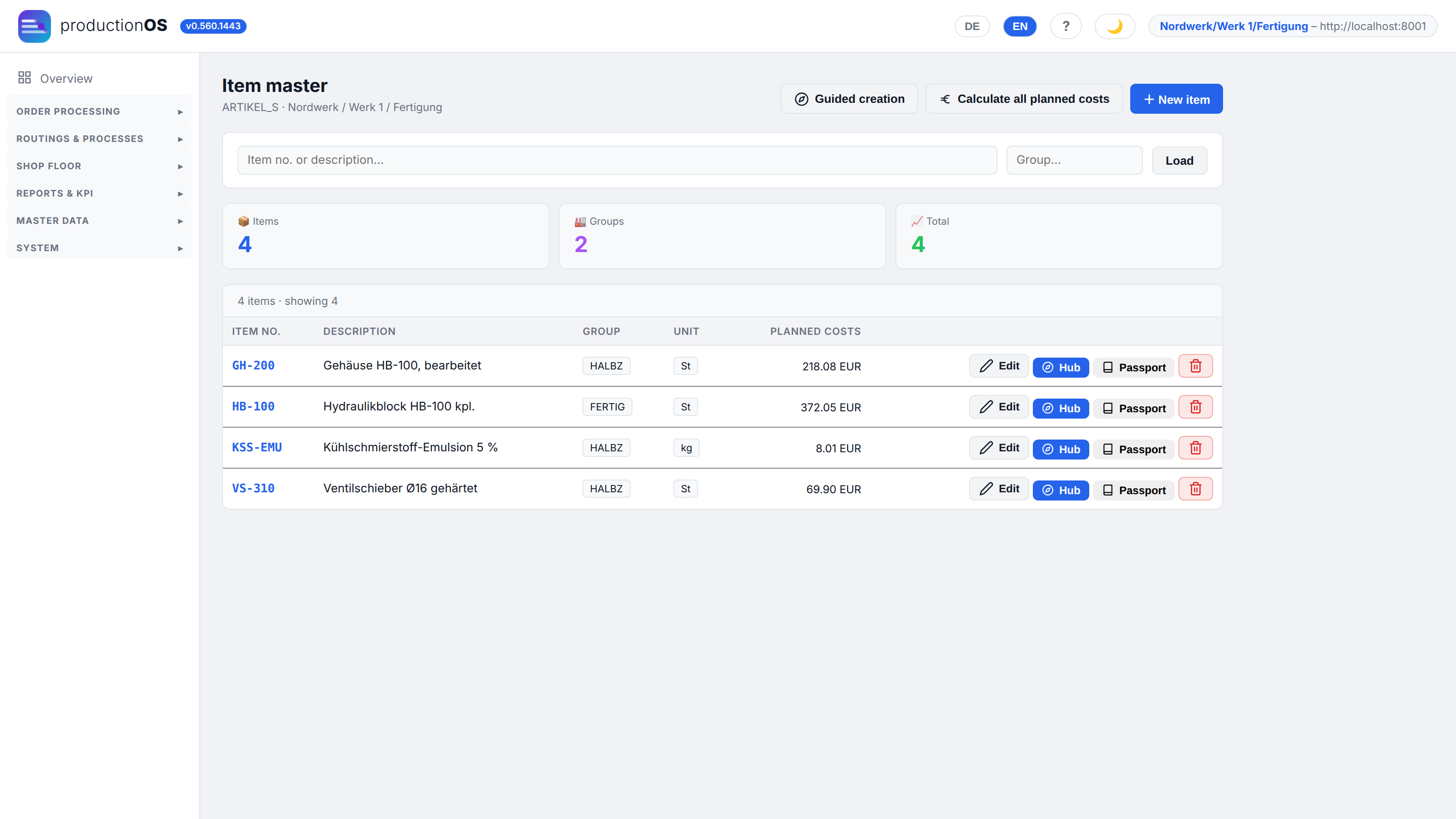Screen dimensions: 1456x819
Task: Open item link GH-200
Action: 253,366
